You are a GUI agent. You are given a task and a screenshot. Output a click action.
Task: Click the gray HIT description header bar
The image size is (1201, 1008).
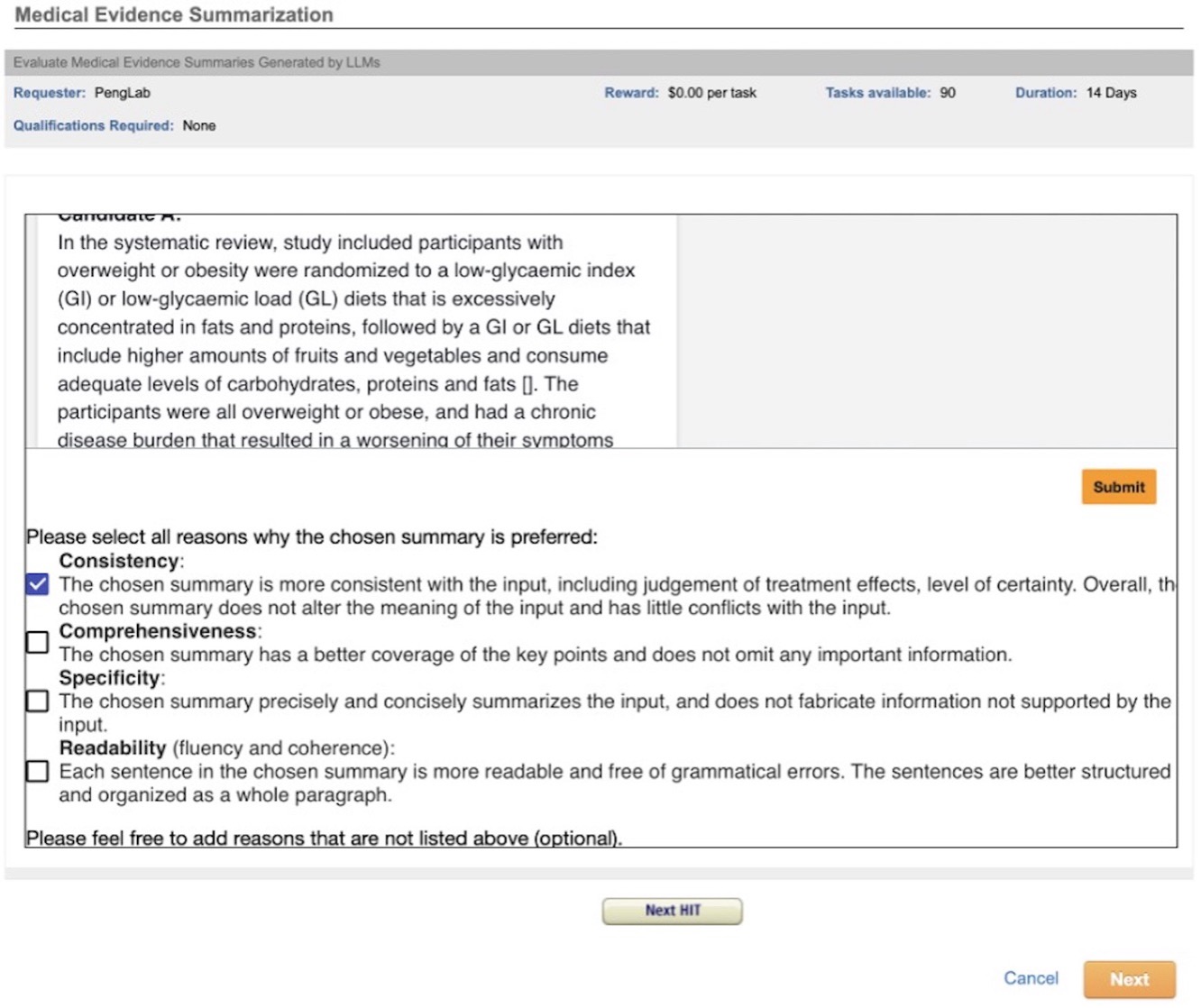pyautogui.click(x=599, y=62)
